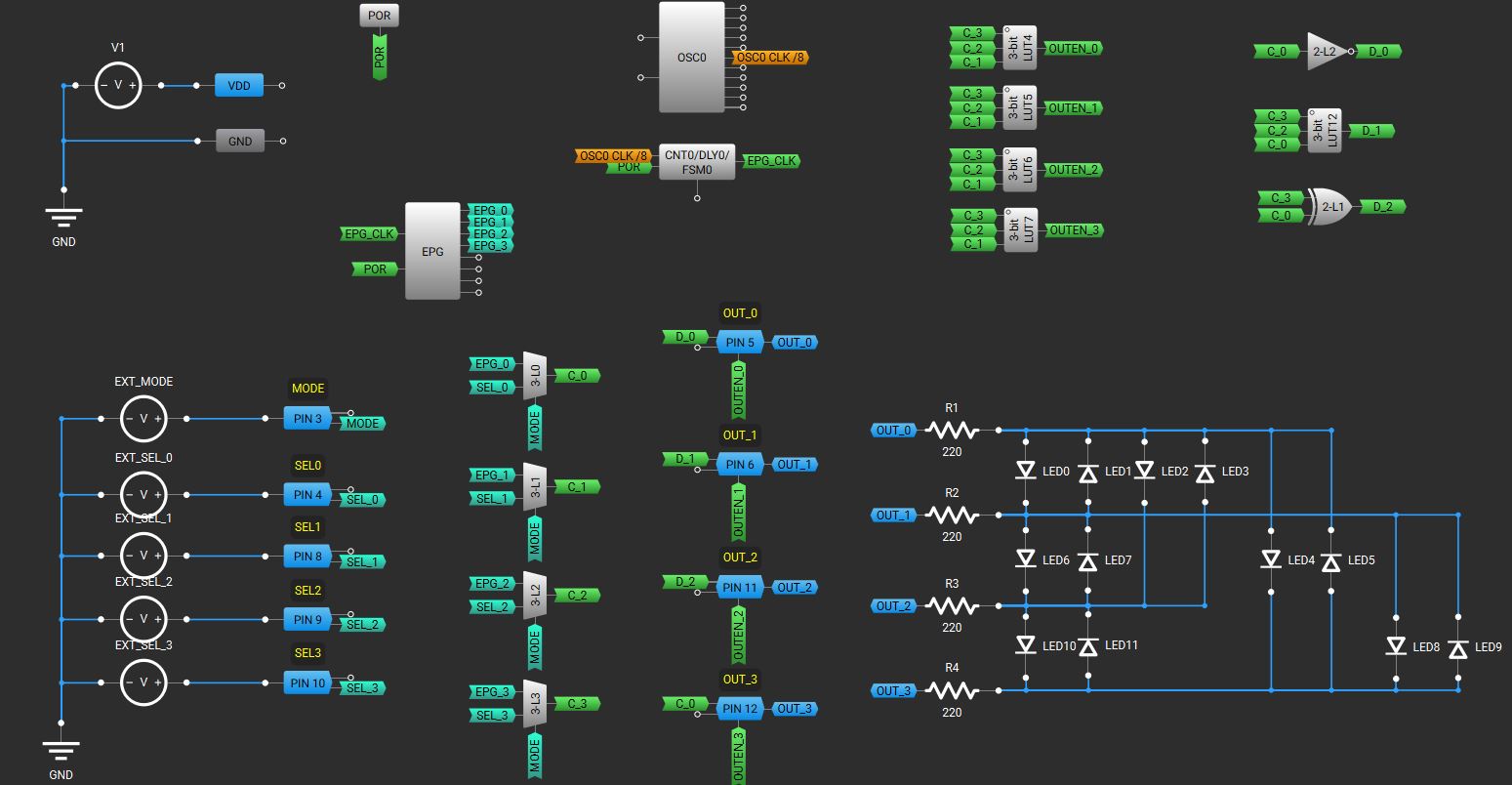The image size is (1512, 785).
Task: Select the ground symbol below V1
Action: (x=63, y=216)
